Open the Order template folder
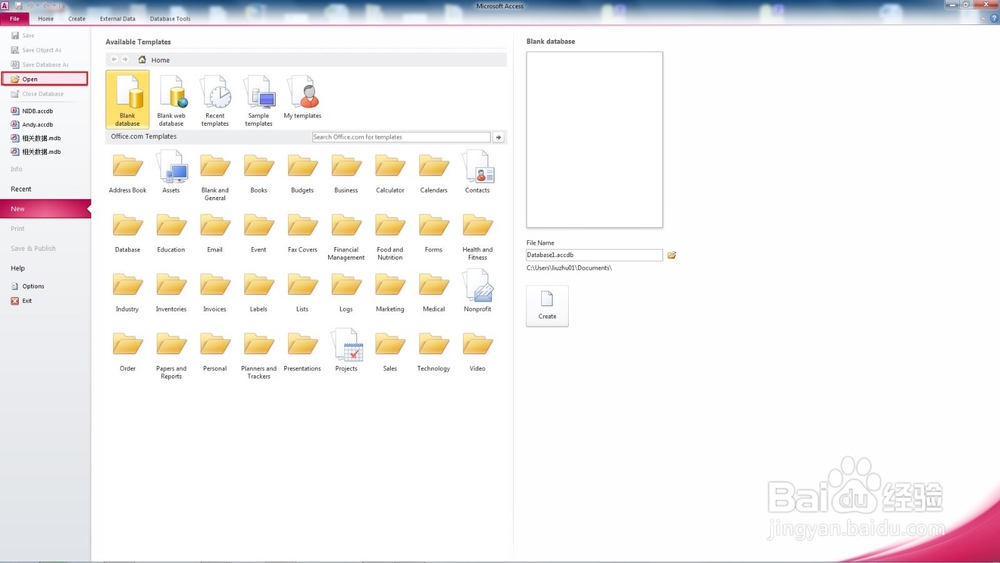 tap(128, 351)
